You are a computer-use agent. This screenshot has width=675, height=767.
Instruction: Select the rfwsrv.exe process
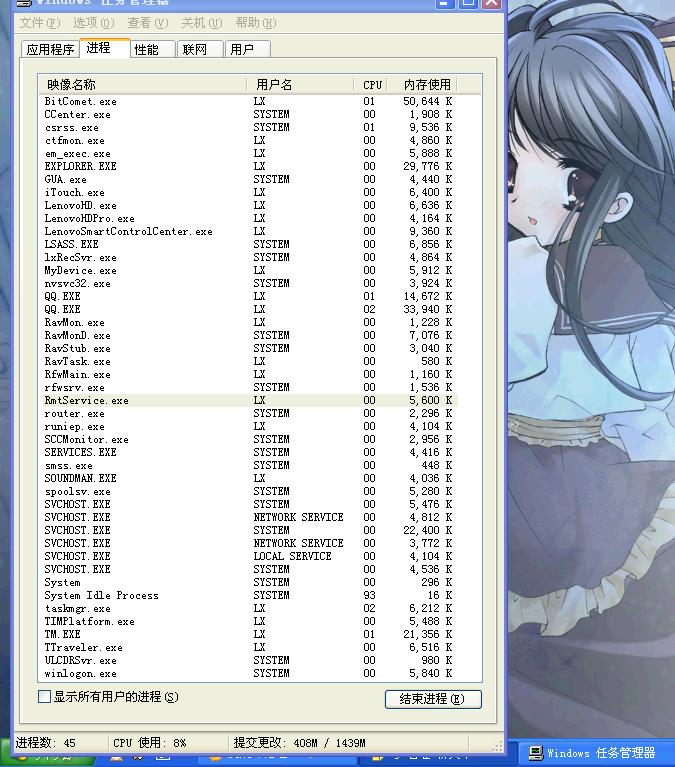[x=248, y=387]
